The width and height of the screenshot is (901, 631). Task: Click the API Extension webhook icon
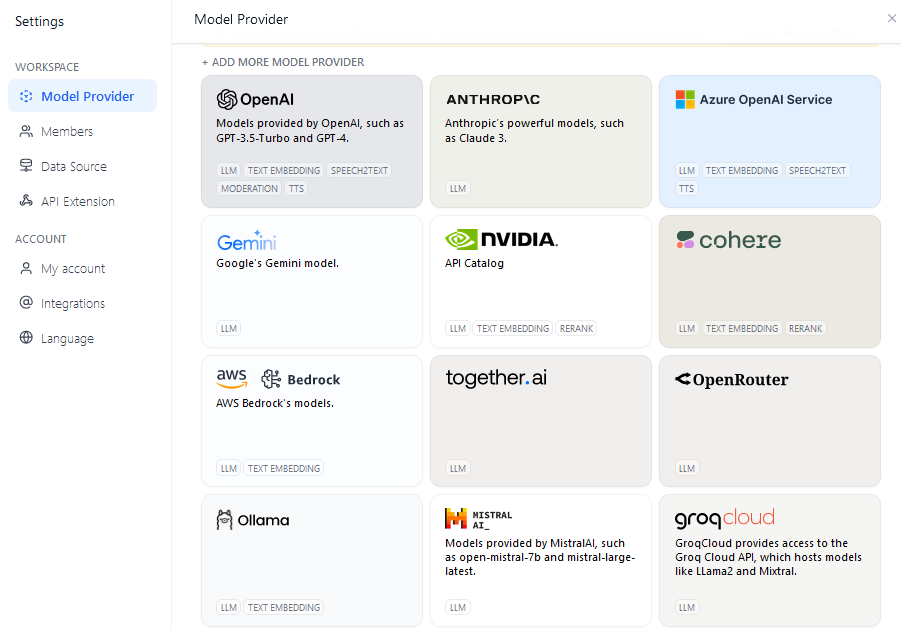click(x=26, y=201)
